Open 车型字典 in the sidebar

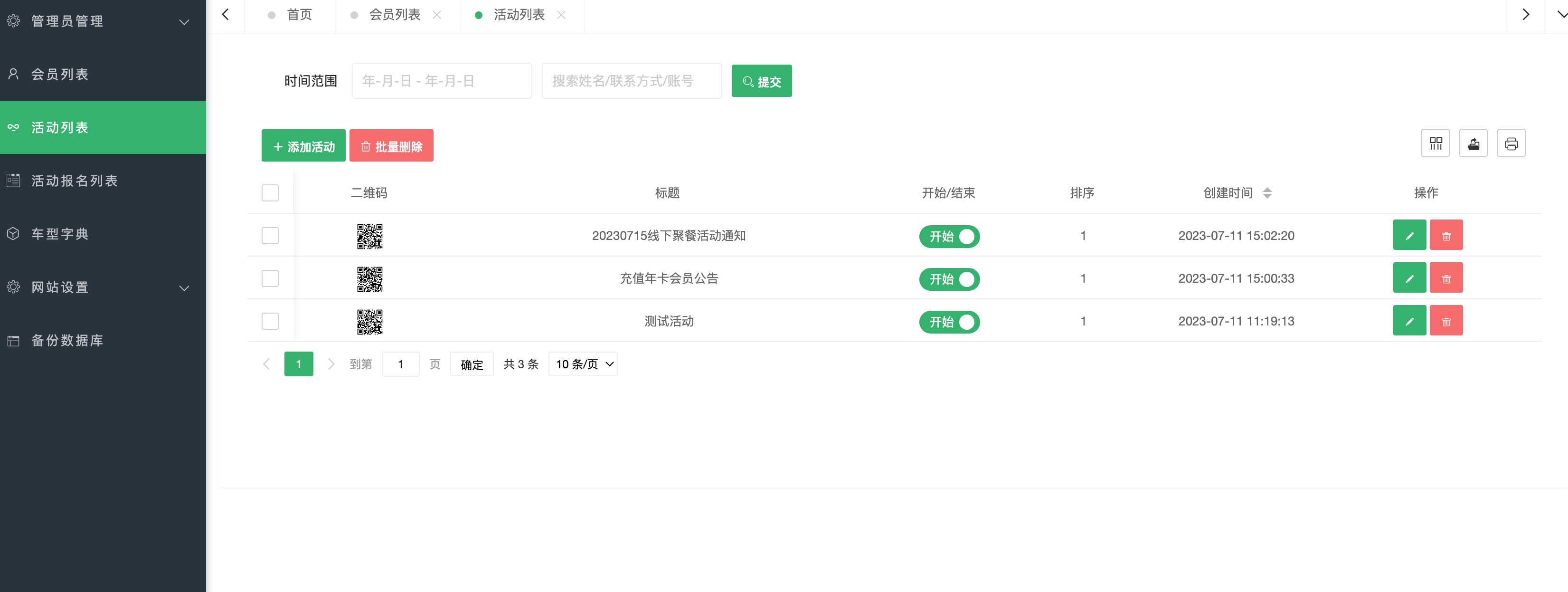103,234
